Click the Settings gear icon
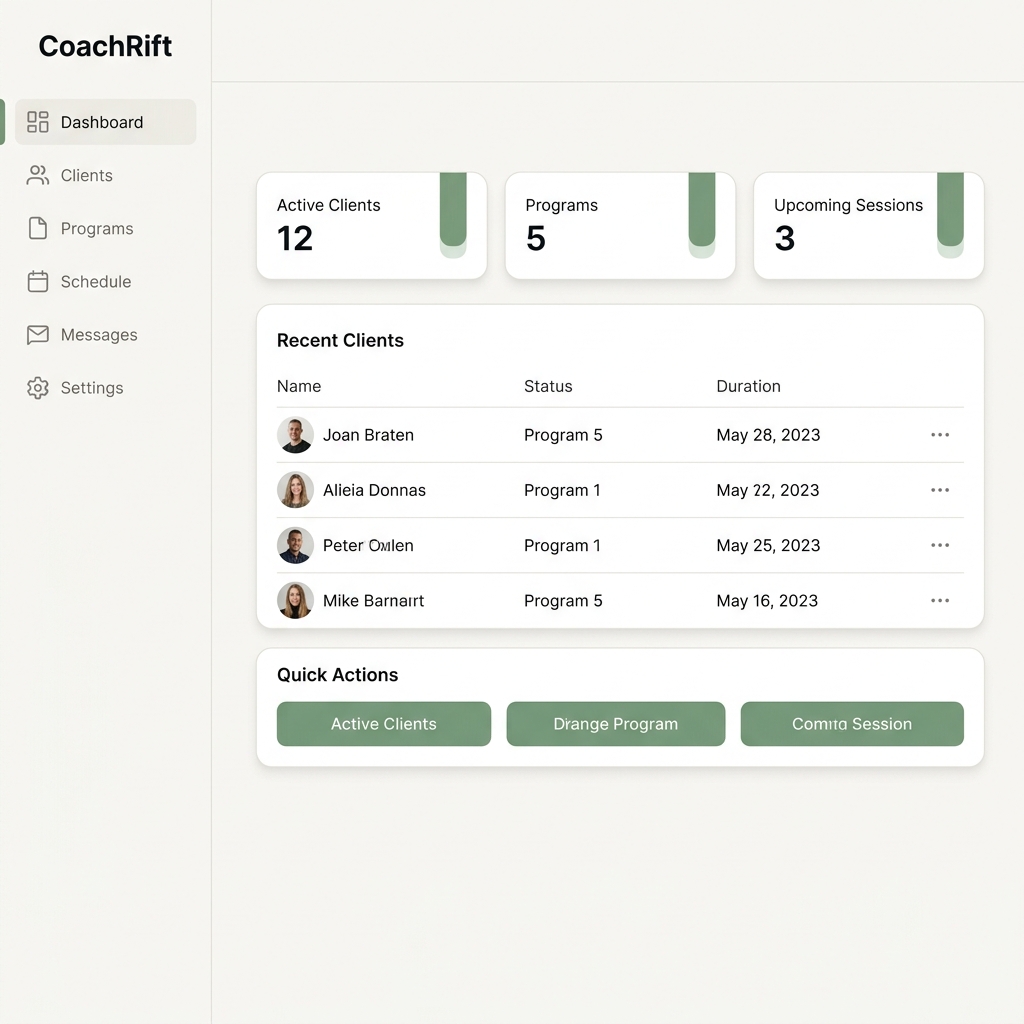Viewport: 1024px width, 1024px height. (38, 388)
